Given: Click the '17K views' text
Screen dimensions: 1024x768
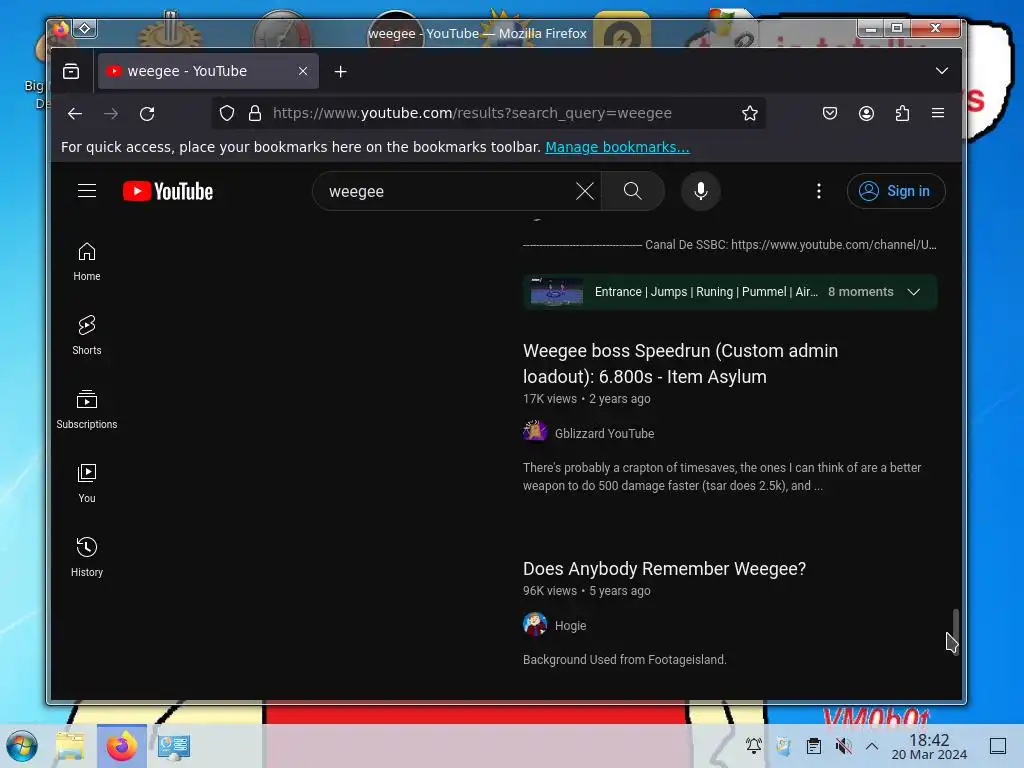Looking at the screenshot, I should [550, 399].
